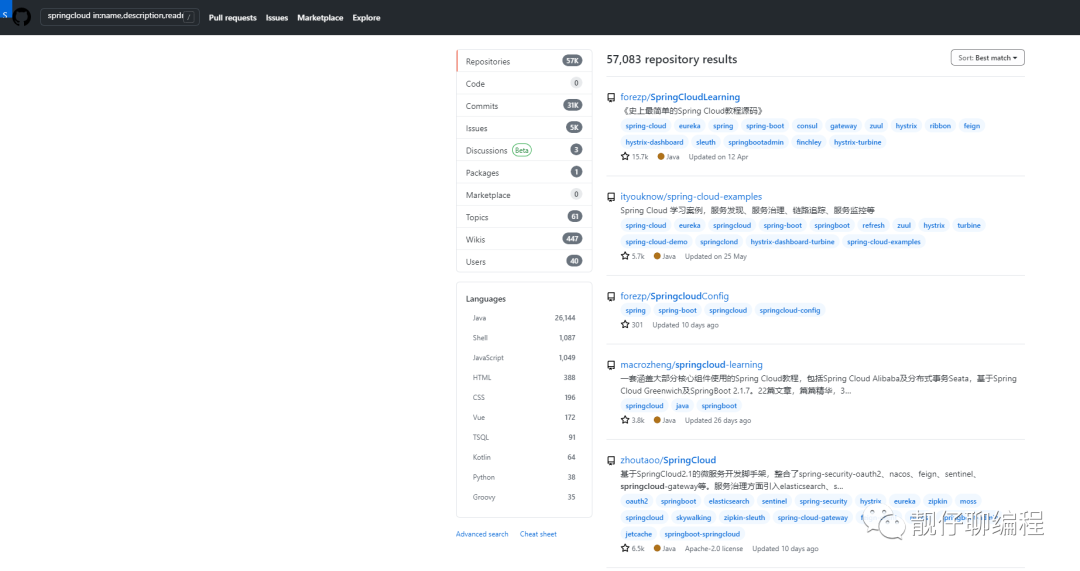Click the gateway topic tag
The height and width of the screenshot is (571, 1080).
coord(843,126)
